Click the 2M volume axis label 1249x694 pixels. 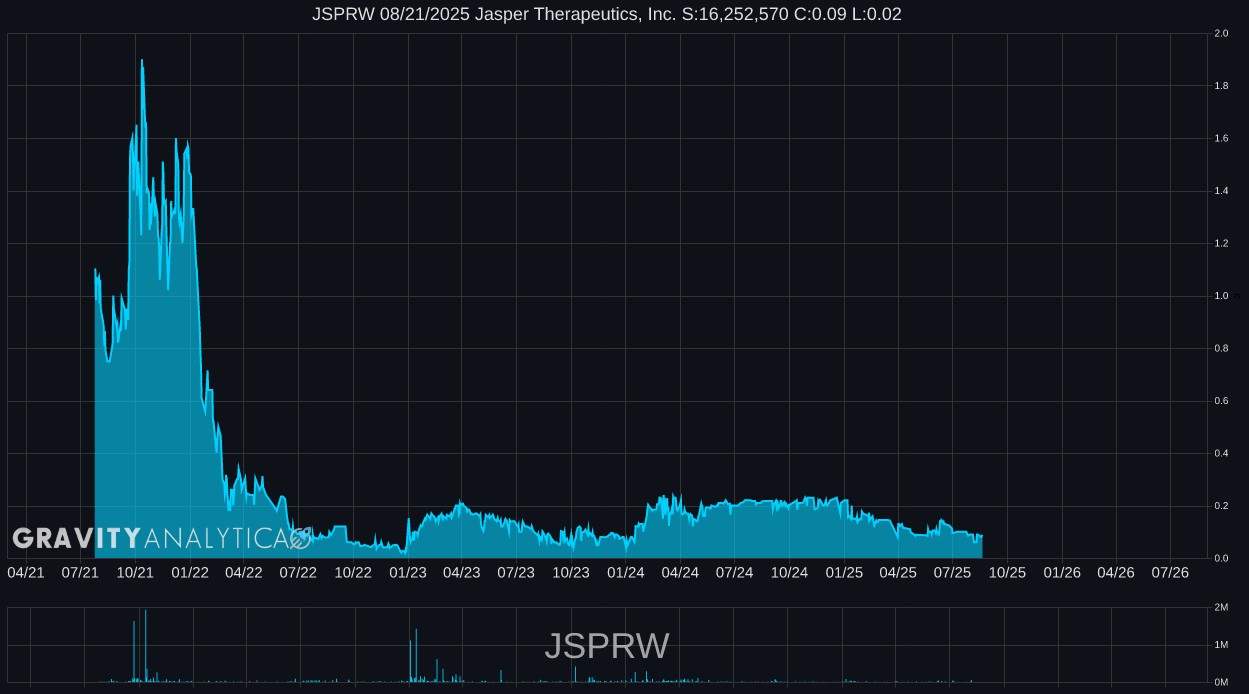click(x=1221, y=608)
